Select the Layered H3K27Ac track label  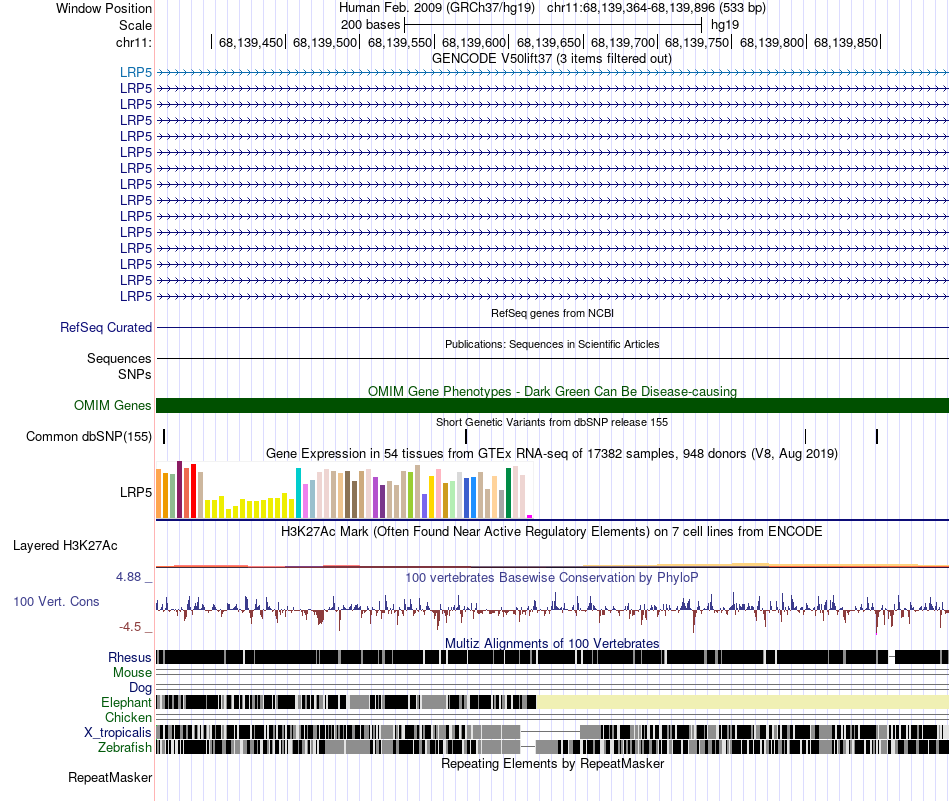[65, 545]
